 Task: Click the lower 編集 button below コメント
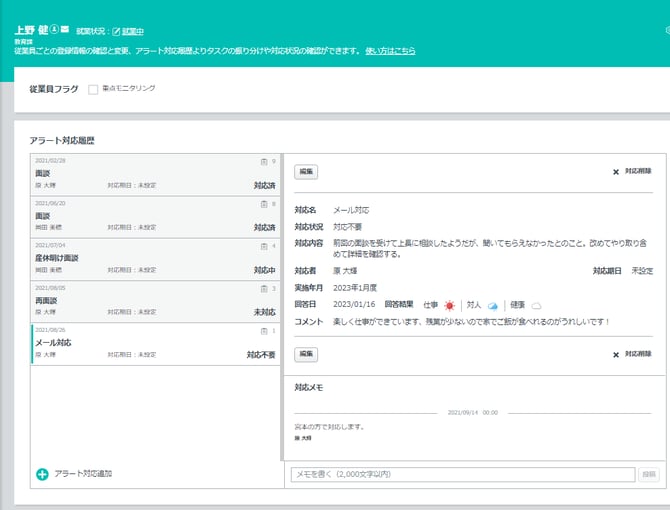click(306, 354)
